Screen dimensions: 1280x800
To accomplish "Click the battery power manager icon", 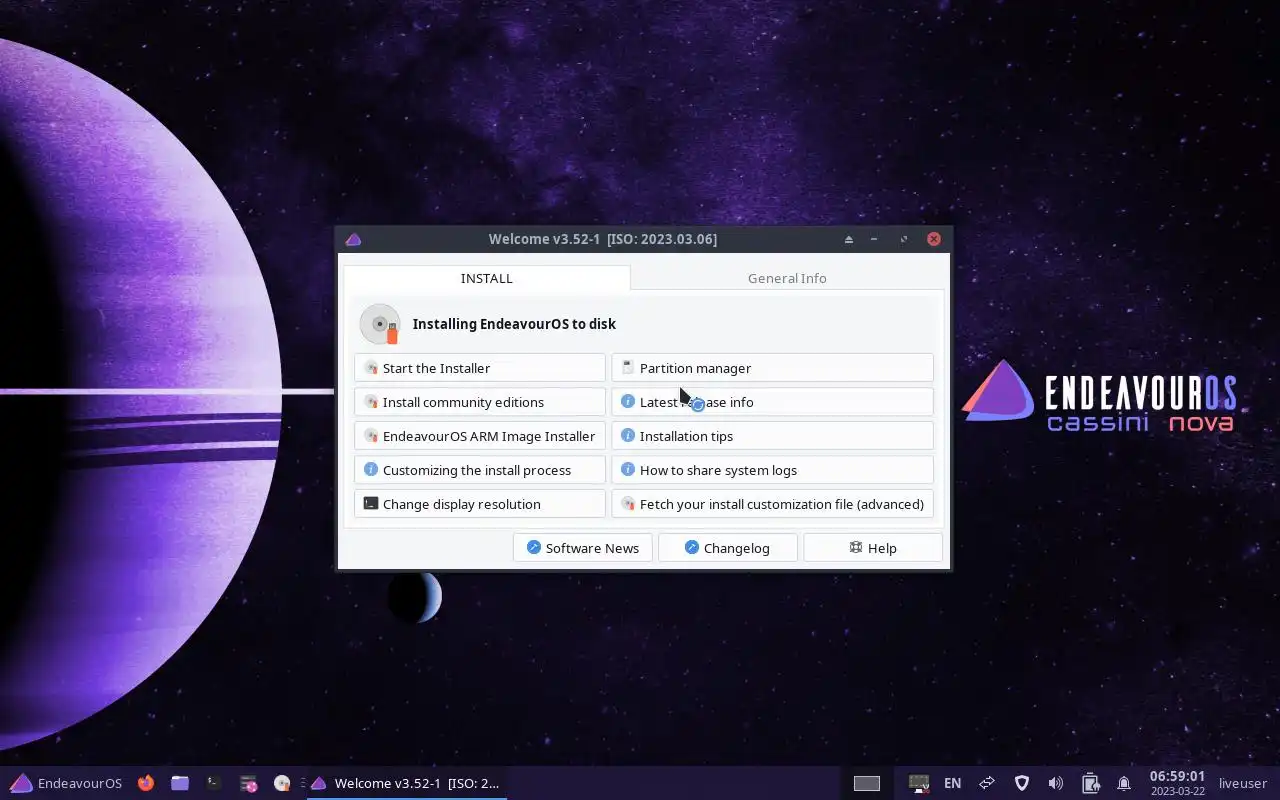I will pyautogui.click(x=1090, y=783).
